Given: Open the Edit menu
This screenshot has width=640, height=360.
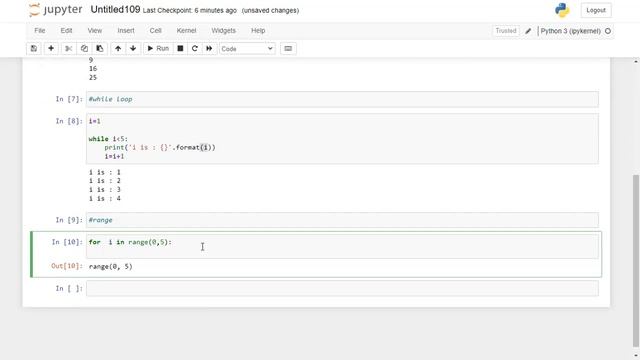Looking at the screenshot, I should point(66,31).
